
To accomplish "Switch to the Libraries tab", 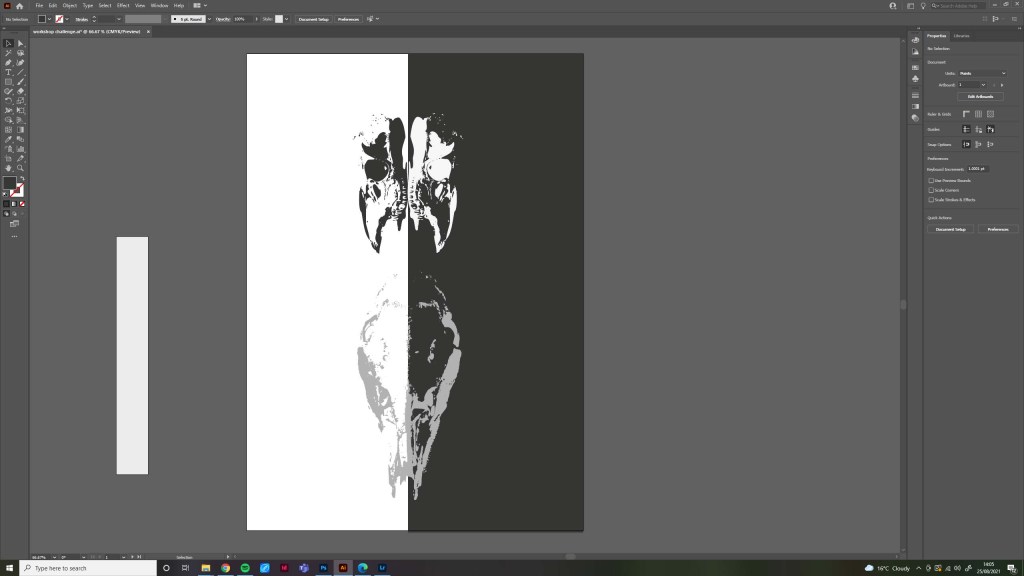I will click(x=961, y=36).
